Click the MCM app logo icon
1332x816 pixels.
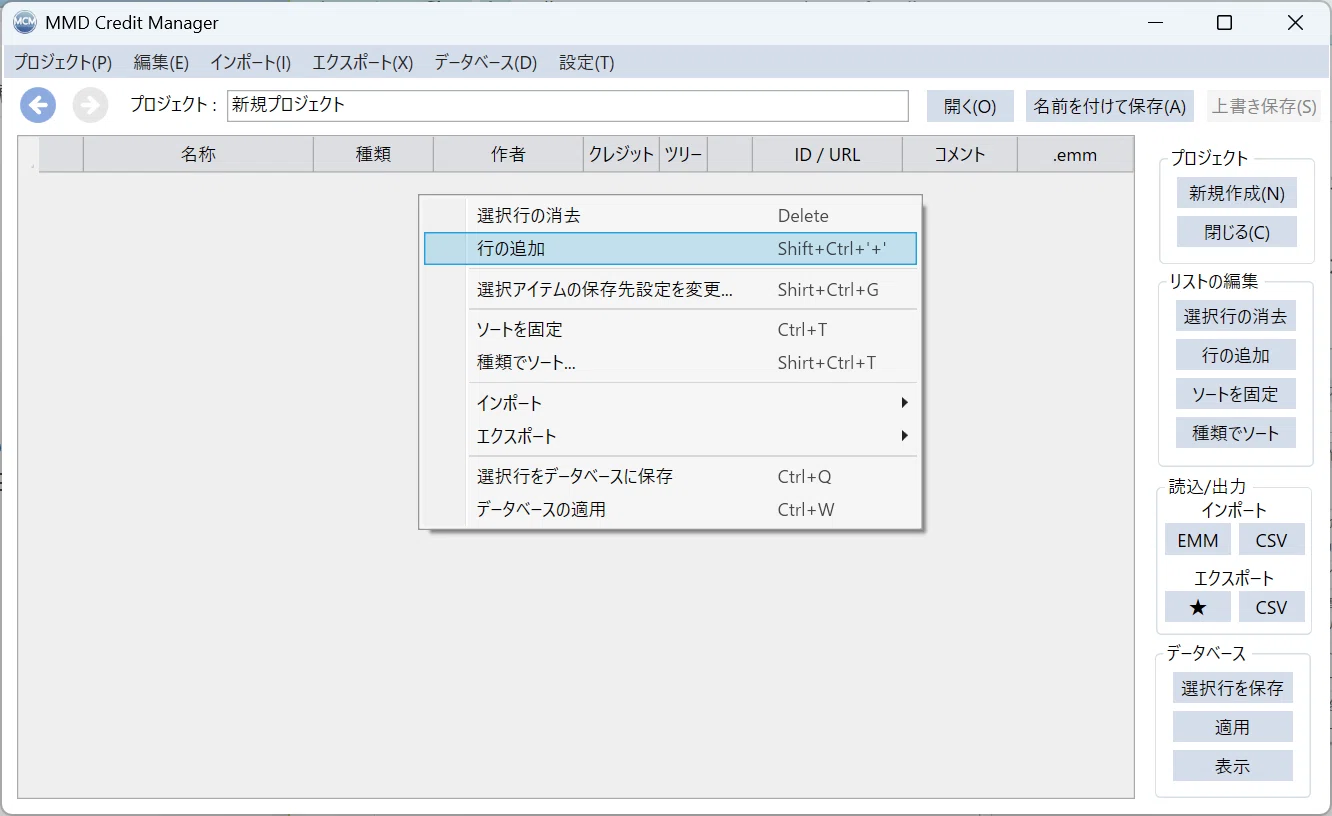(25, 23)
